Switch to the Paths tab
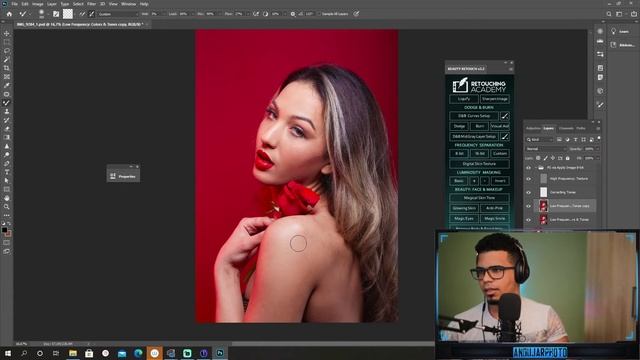640x360 pixels. point(581,128)
